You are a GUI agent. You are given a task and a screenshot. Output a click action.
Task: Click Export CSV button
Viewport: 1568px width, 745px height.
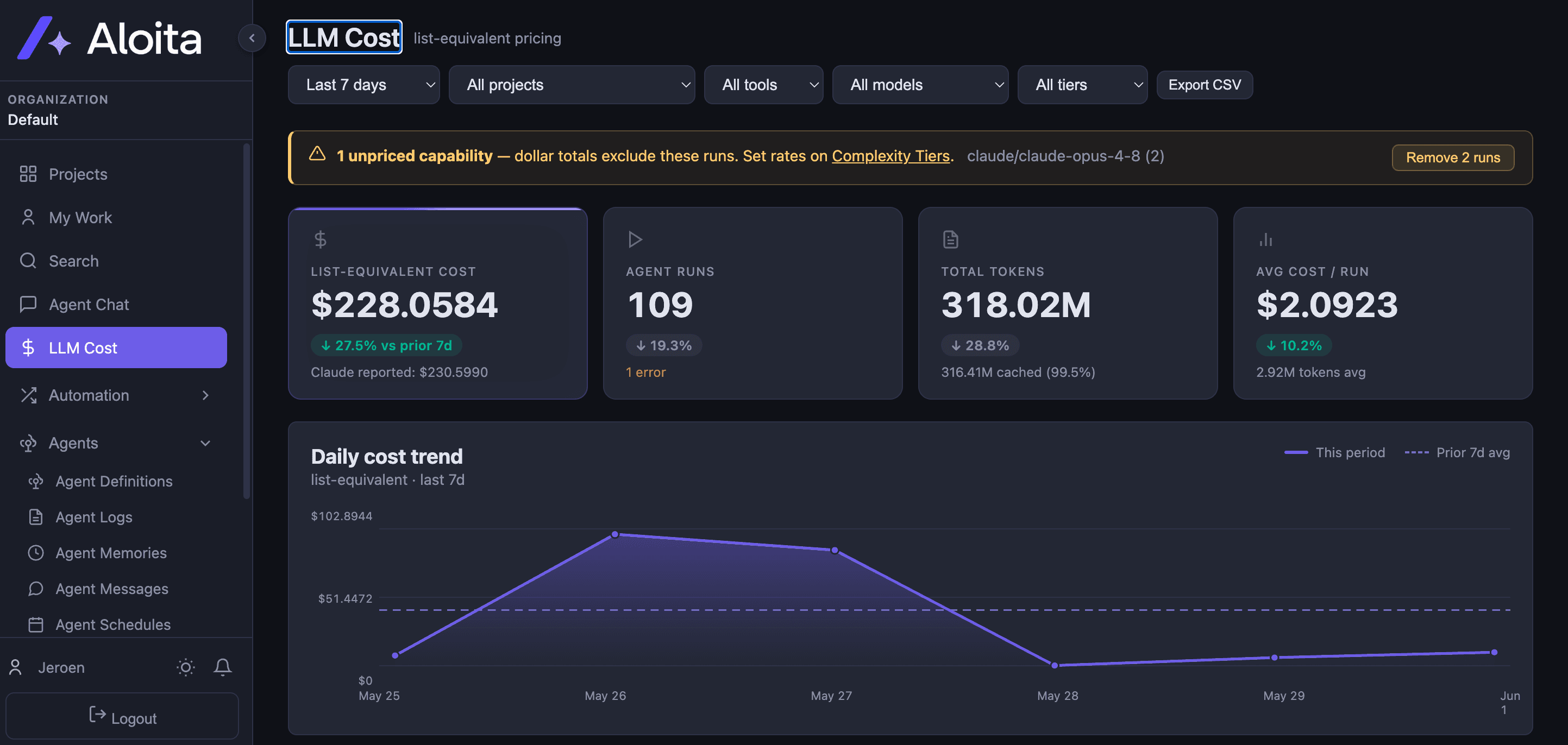pyautogui.click(x=1204, y=85)
